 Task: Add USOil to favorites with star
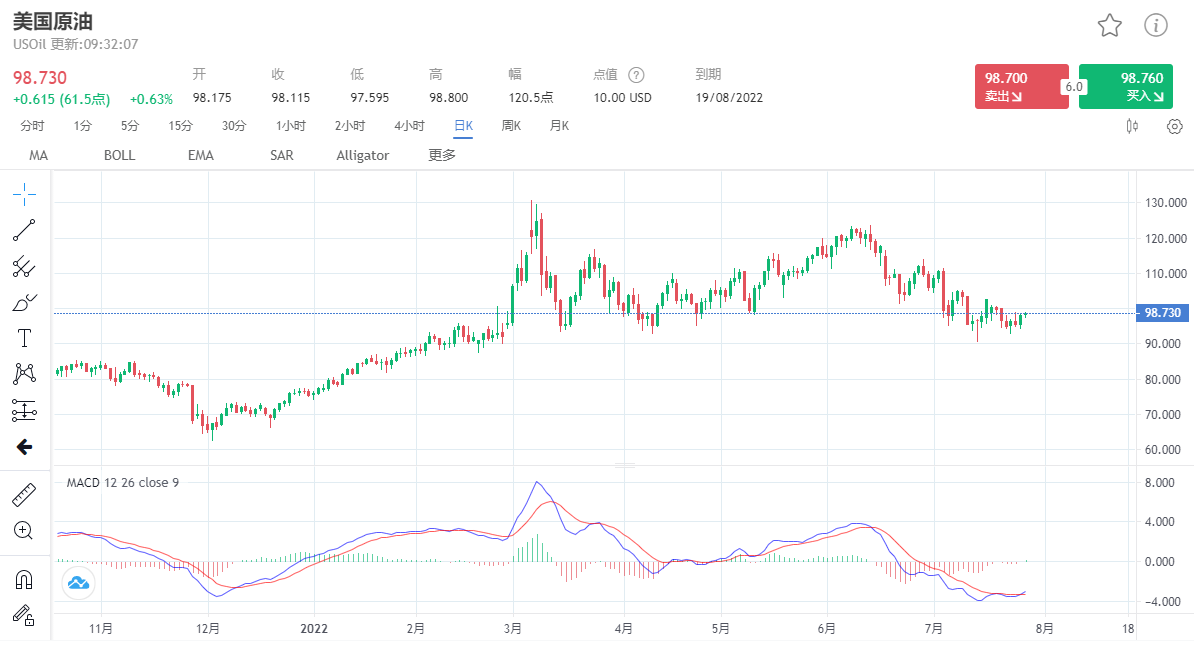point(1109,26)
